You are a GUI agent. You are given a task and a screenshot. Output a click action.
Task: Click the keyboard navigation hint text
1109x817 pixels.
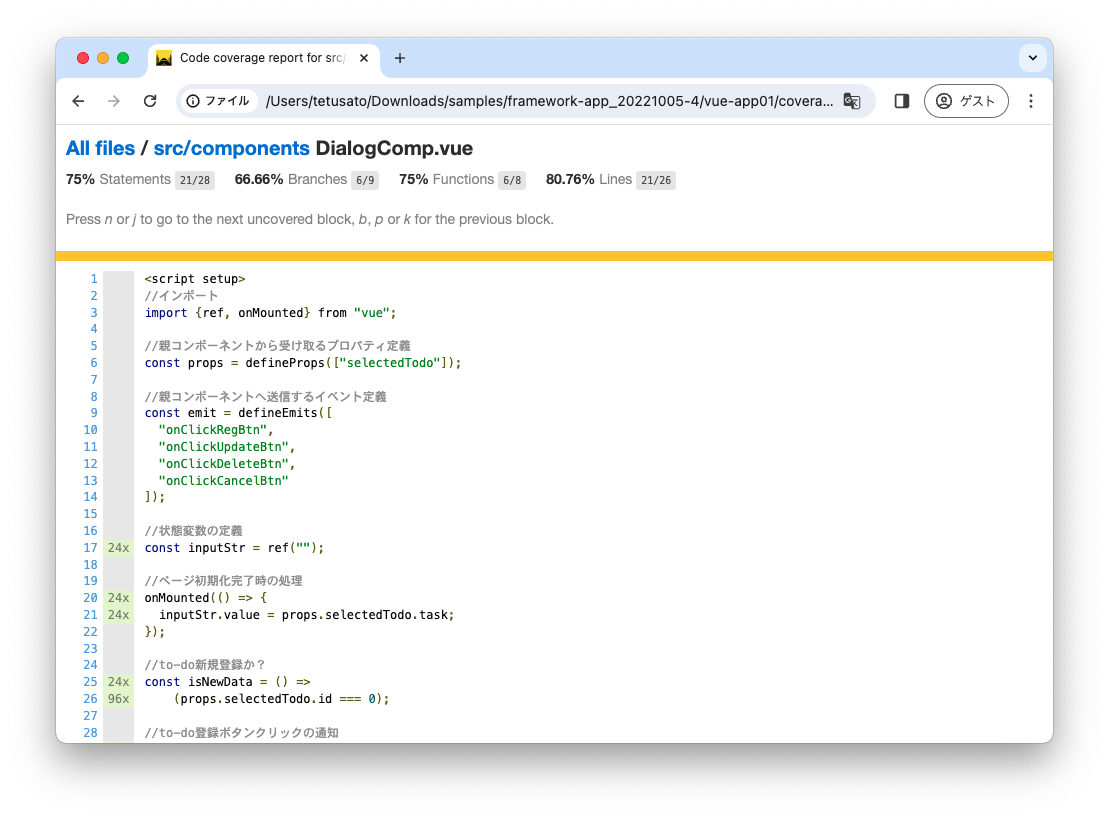310,219
